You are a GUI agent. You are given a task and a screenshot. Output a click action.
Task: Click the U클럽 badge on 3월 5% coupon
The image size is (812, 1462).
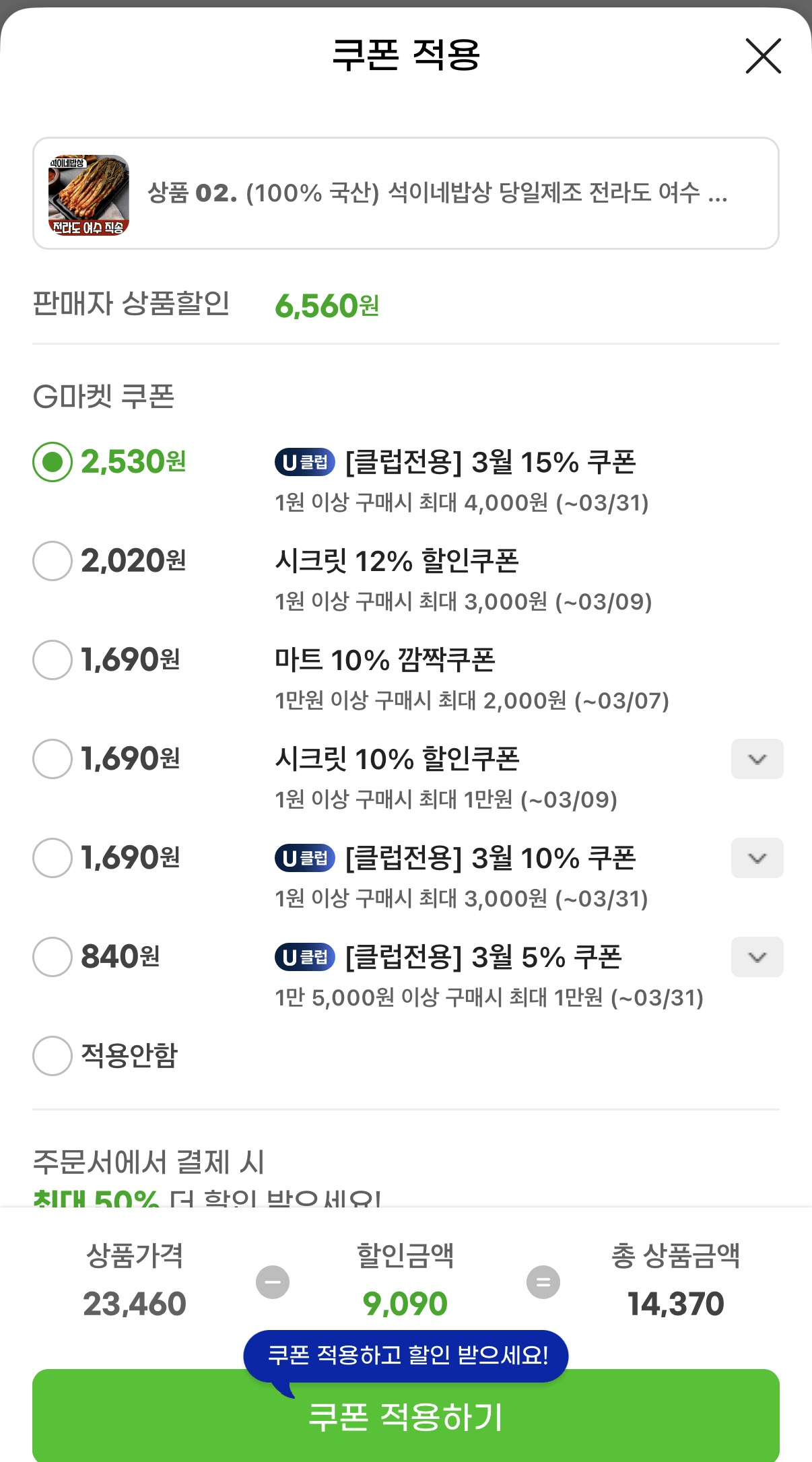tap(304, 958)
